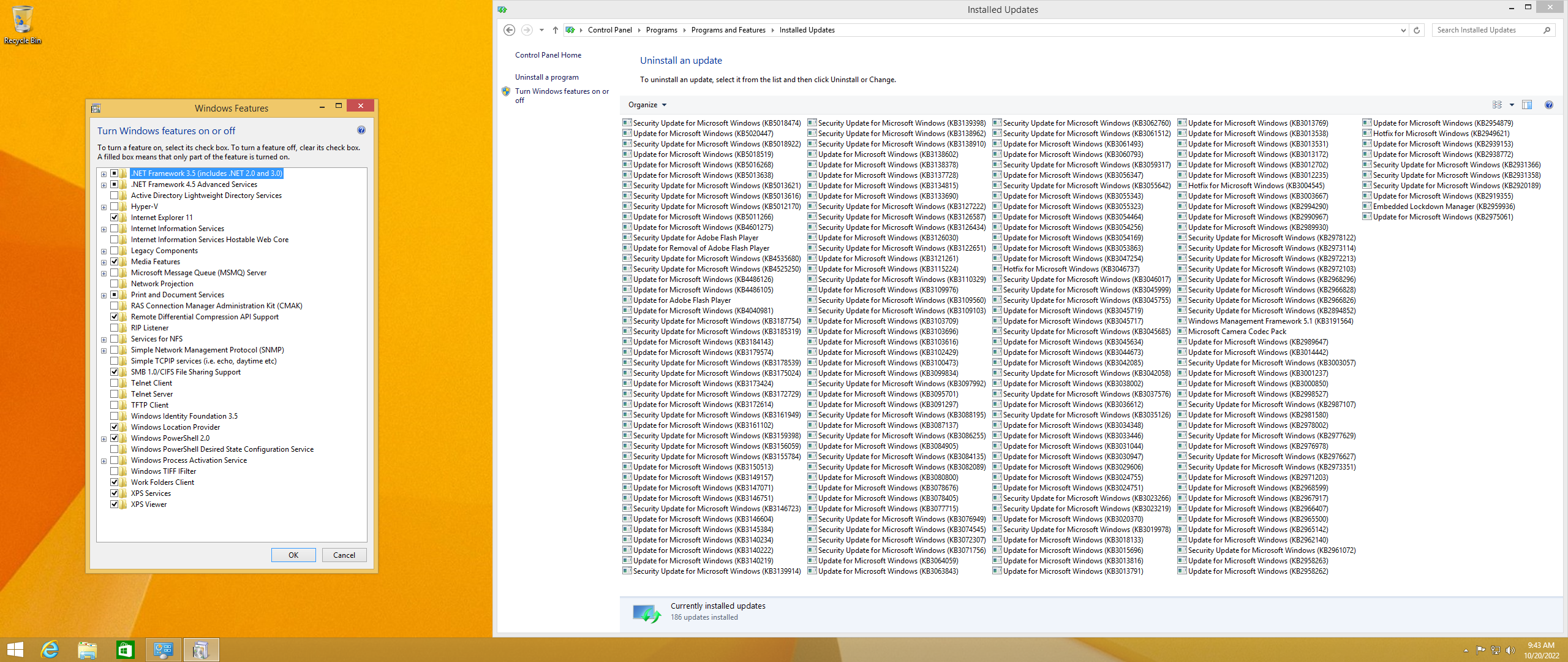This screenshot has height=662, width=1568.
Task: Click shield icon beside Turn Windows features
Action: [506, 91]
